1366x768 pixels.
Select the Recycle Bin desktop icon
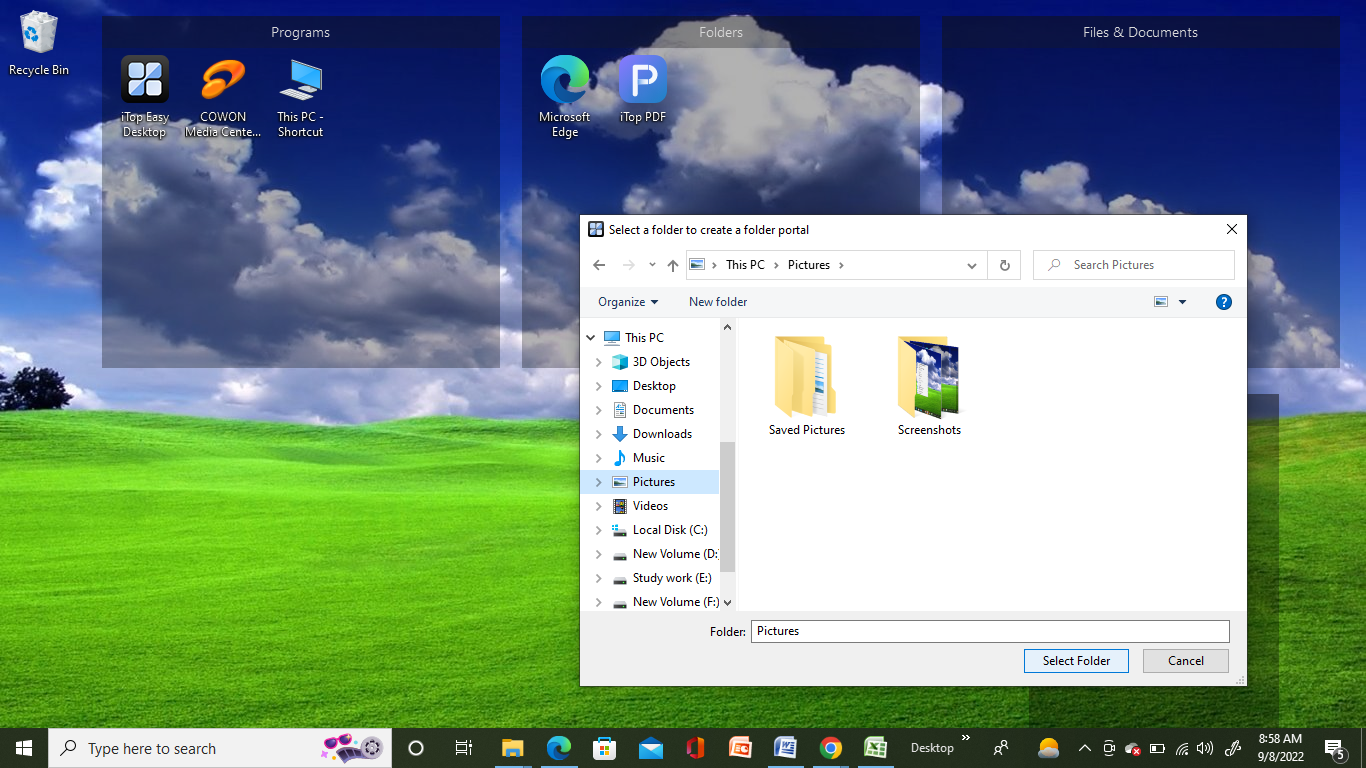[39, 43]
